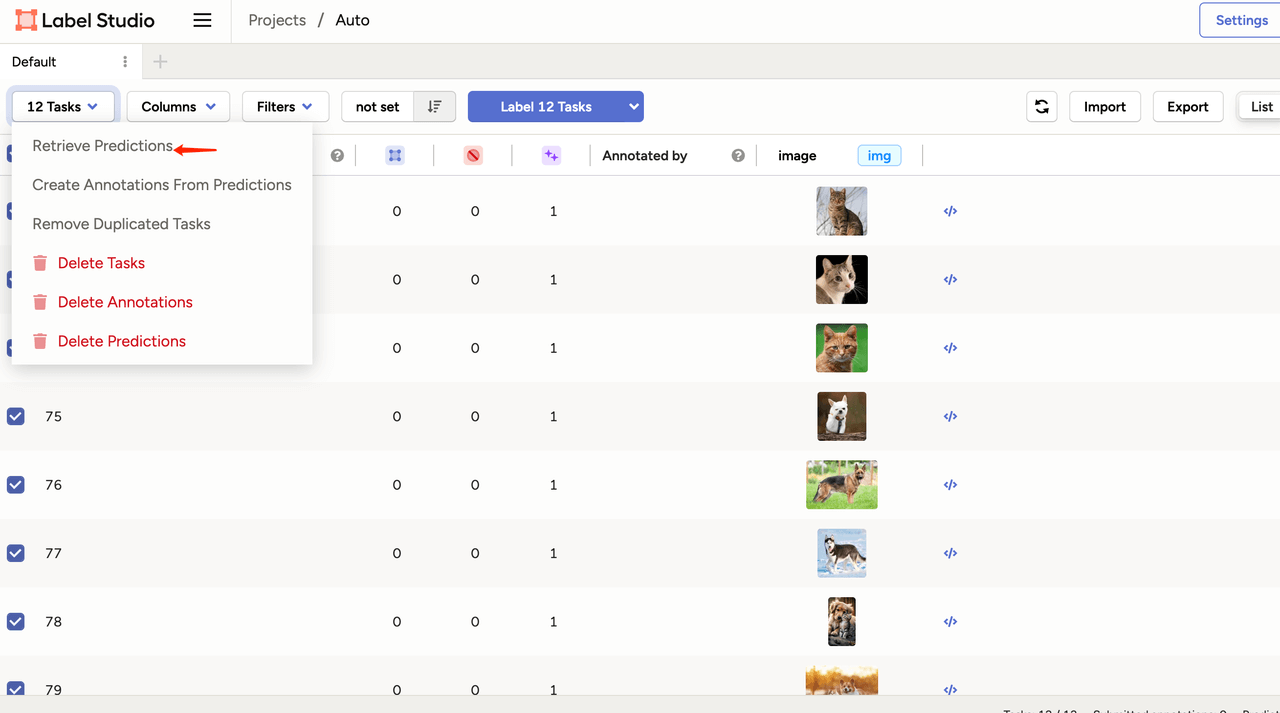Click help icon beside Annotated by
Image resolution: width=1280 pixels, height=713 pixels.
[738, 156]
